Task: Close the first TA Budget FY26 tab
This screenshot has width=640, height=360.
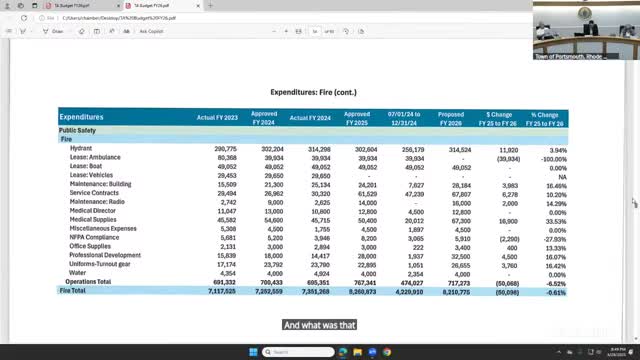Action: tap(118, 6)
